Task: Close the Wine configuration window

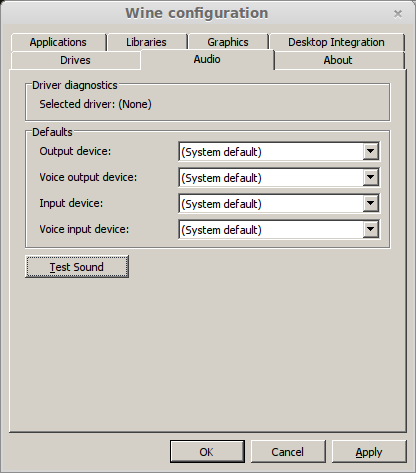Action: pos(398,14)
